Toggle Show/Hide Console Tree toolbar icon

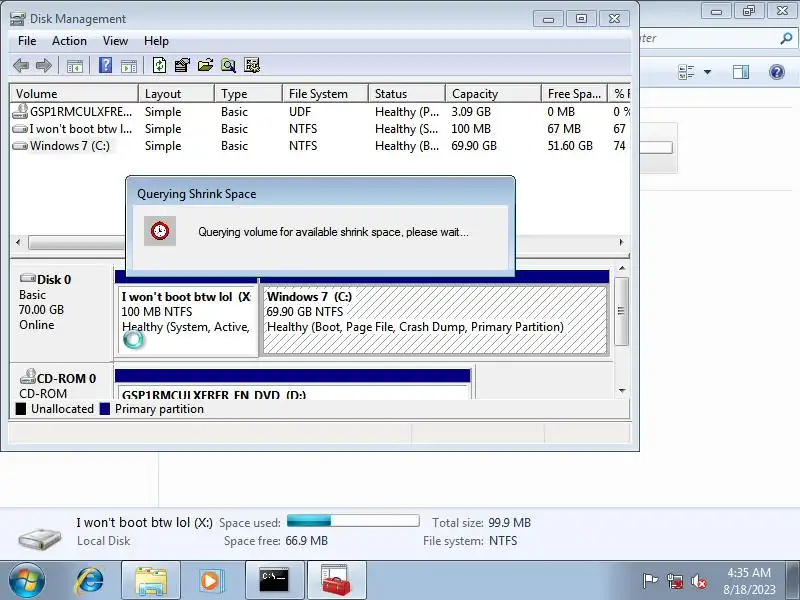pos(75,66)
